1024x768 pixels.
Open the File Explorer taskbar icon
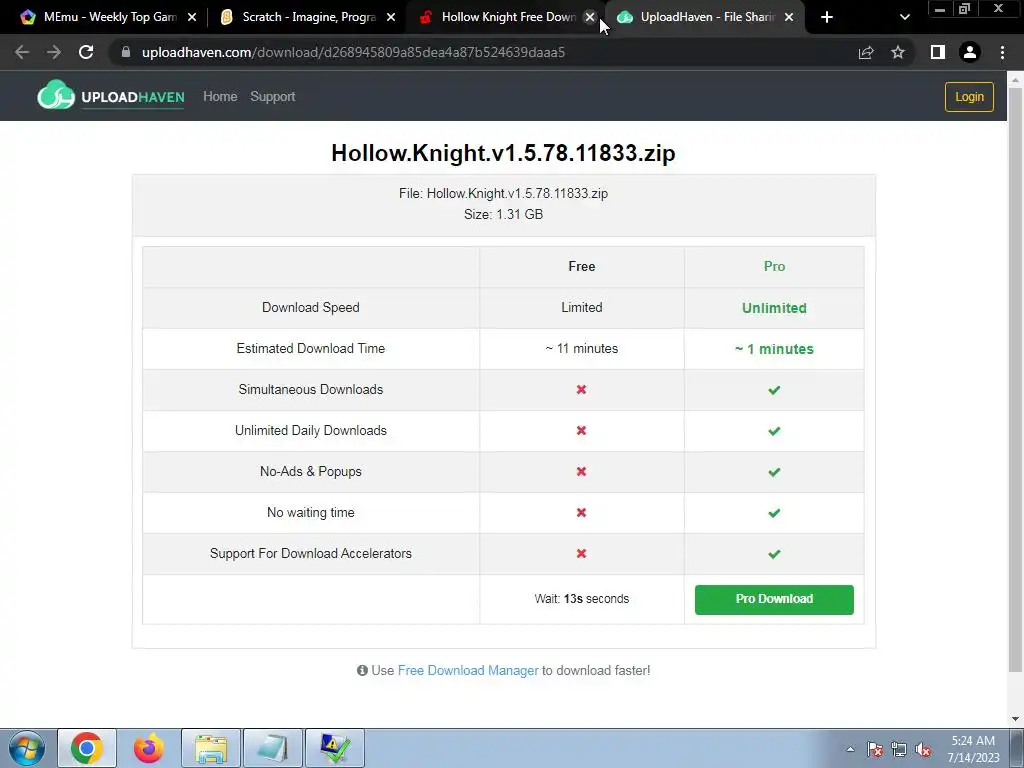210,748
